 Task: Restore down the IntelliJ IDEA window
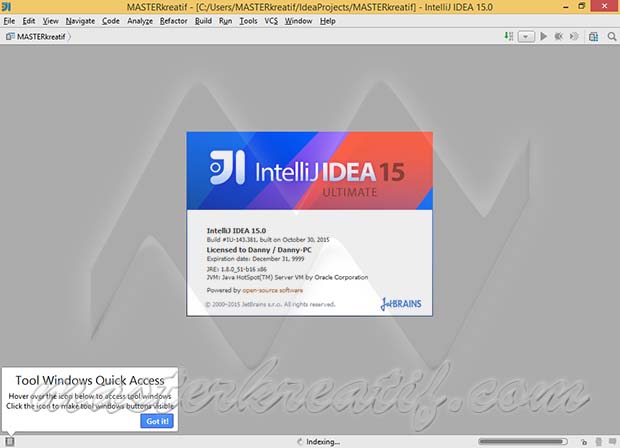tap(581, 6)
